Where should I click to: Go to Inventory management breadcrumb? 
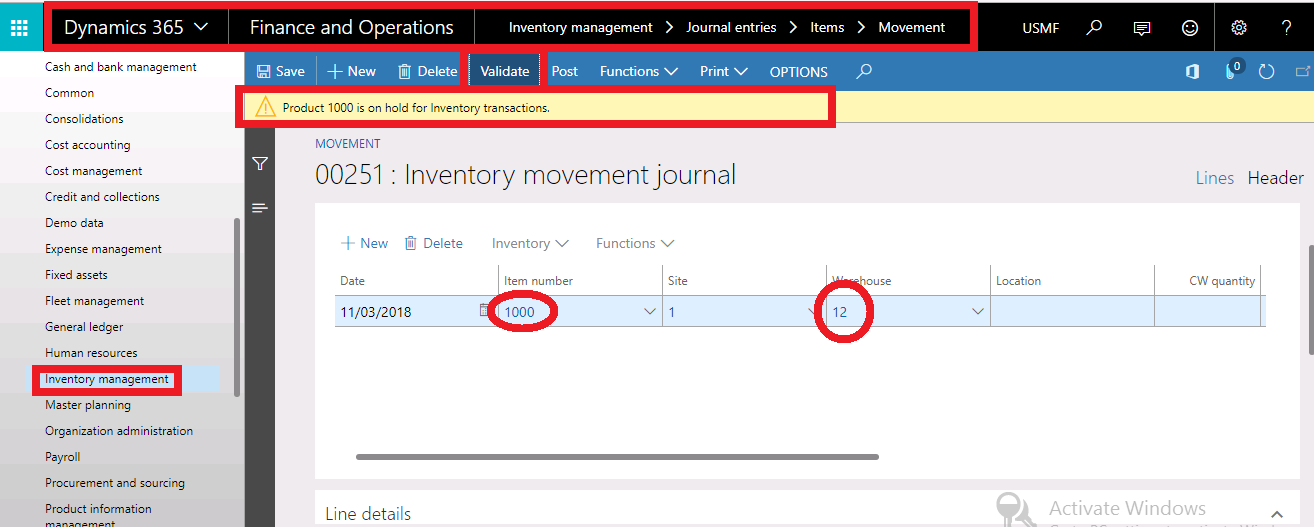[580, 28]
